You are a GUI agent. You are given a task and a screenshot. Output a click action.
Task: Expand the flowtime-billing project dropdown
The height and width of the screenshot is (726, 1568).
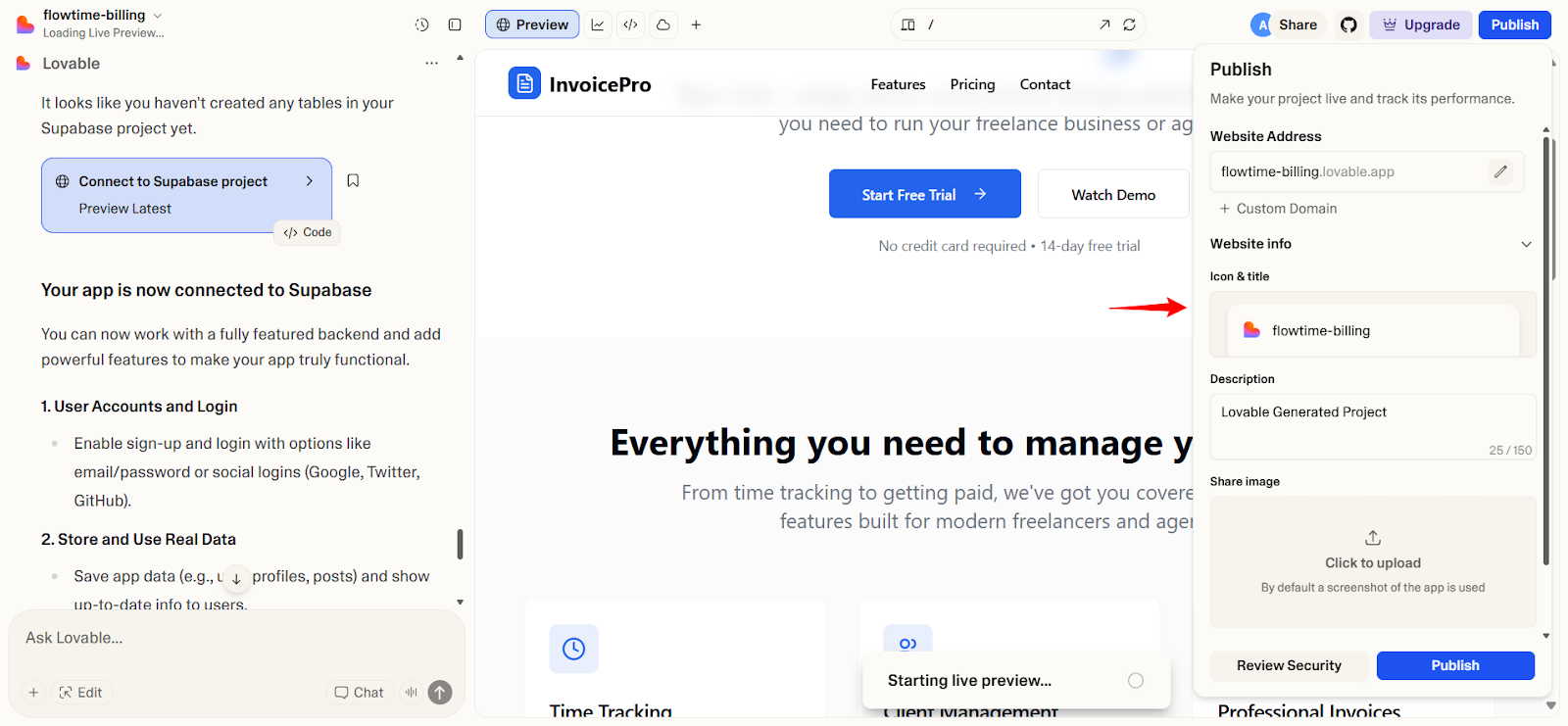[158, 16]
